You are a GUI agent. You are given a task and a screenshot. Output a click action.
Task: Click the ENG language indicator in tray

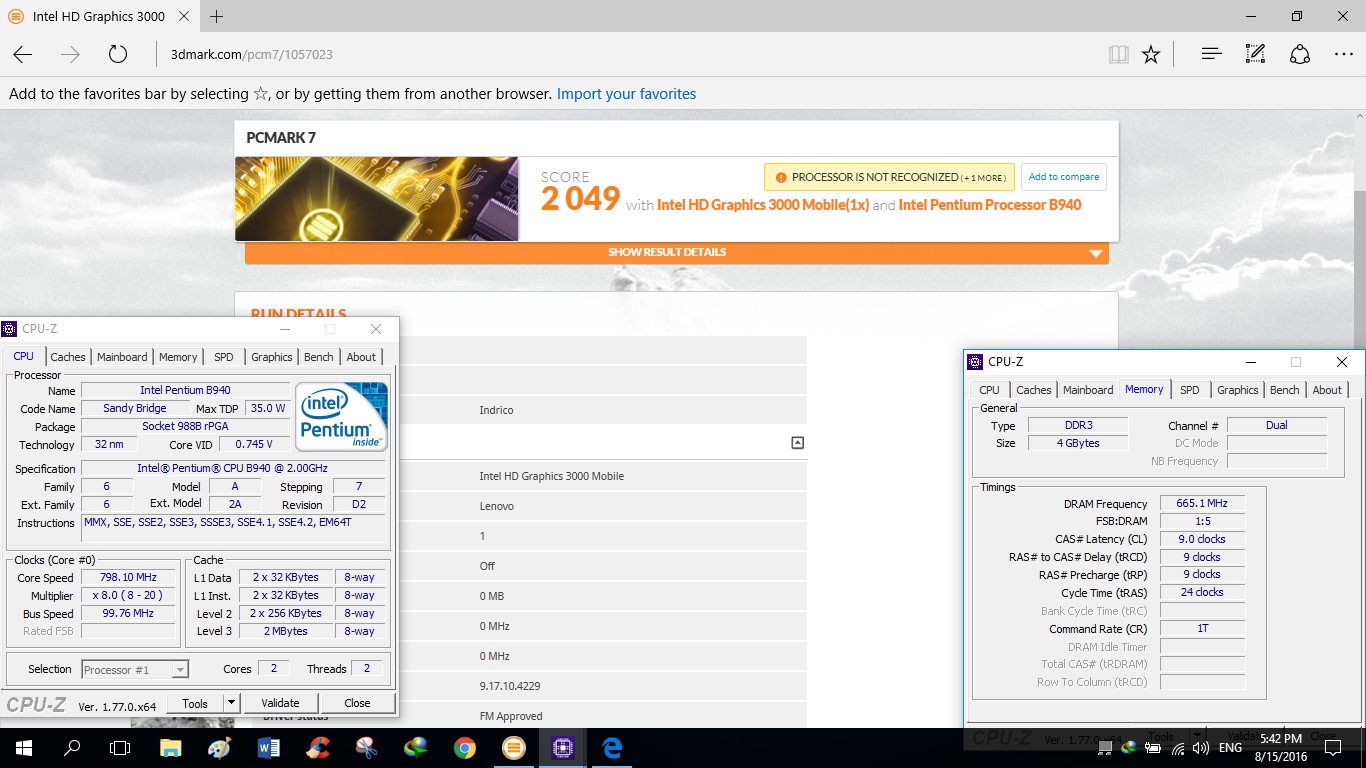coord(1230,748)
